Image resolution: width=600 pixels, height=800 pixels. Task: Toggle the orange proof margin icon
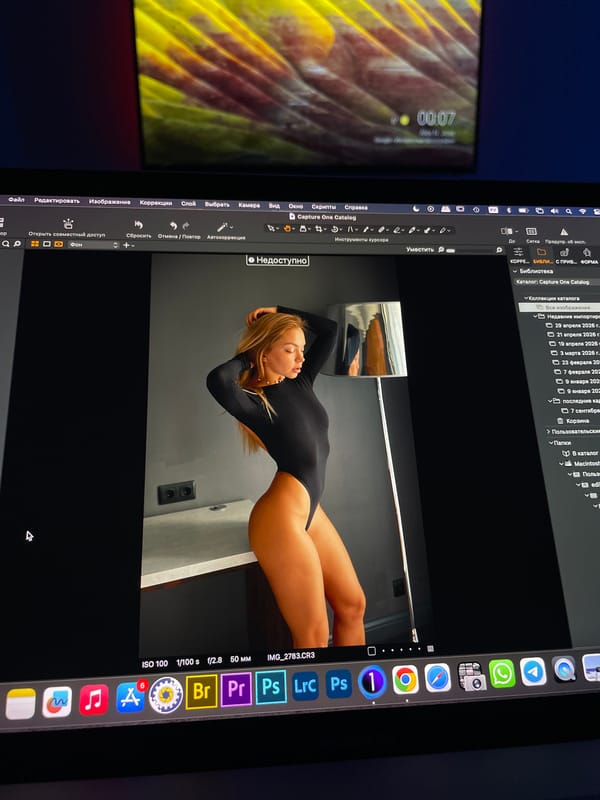[x=59, y=244]
